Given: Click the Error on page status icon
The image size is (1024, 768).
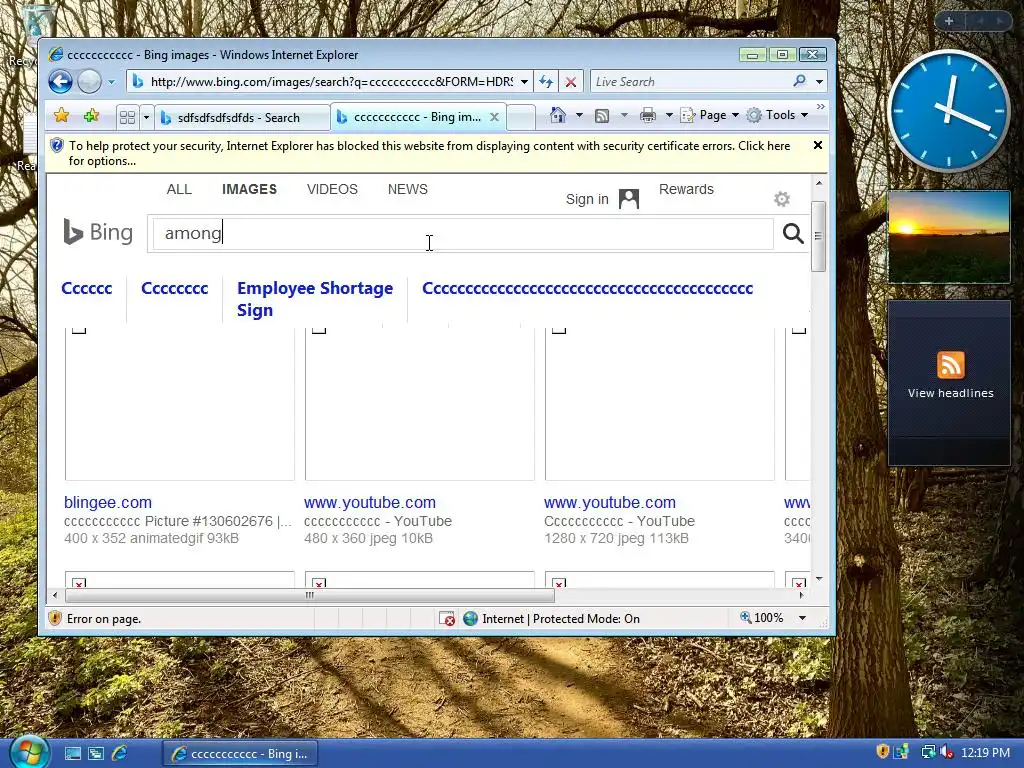Looking at the screenshot, I should pos(55,618).
